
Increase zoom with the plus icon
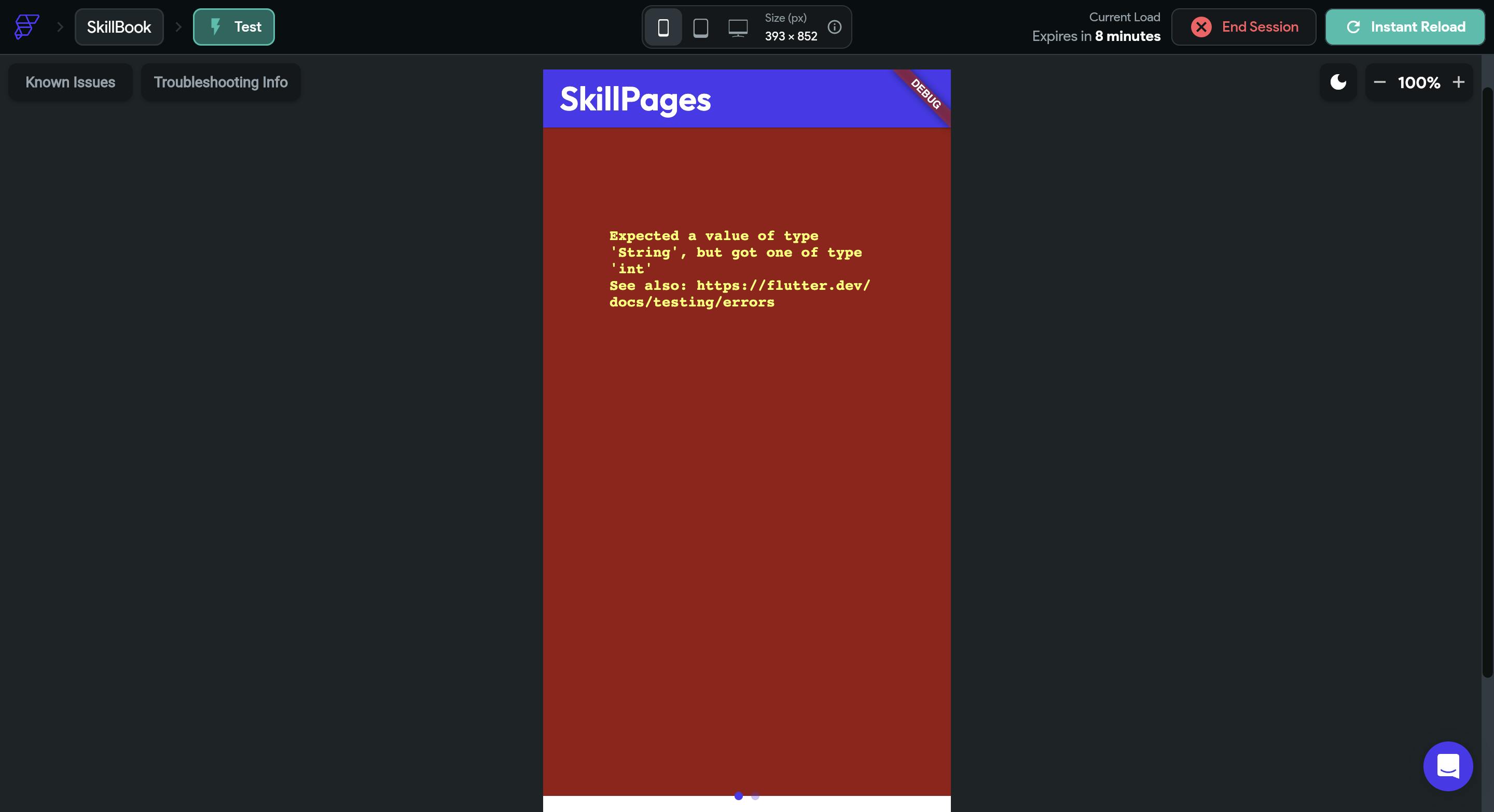pos(1458,82)
